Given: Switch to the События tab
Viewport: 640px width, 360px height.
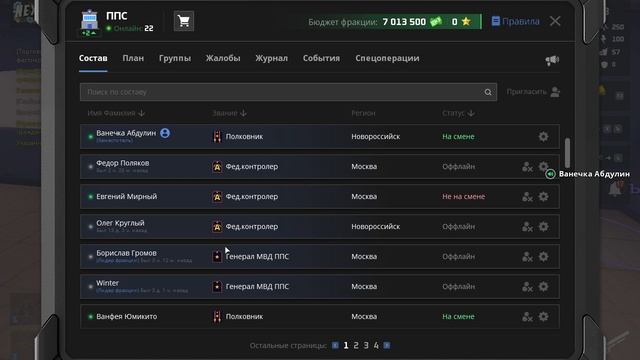Looking at the screenshot, I should (x=321, y=58).
